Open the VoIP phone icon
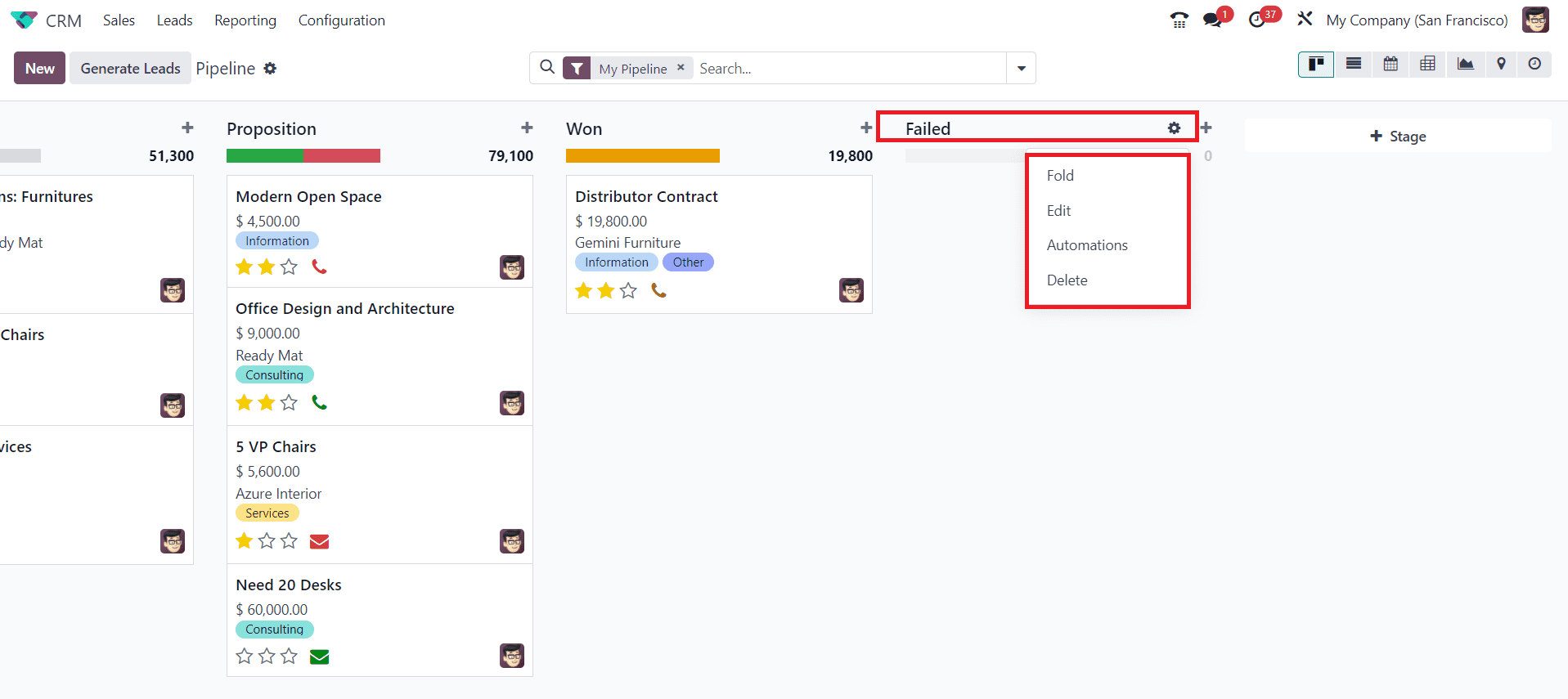Image resolution: width=1568 pixels, height=699 pixels. click(1179, 20)
